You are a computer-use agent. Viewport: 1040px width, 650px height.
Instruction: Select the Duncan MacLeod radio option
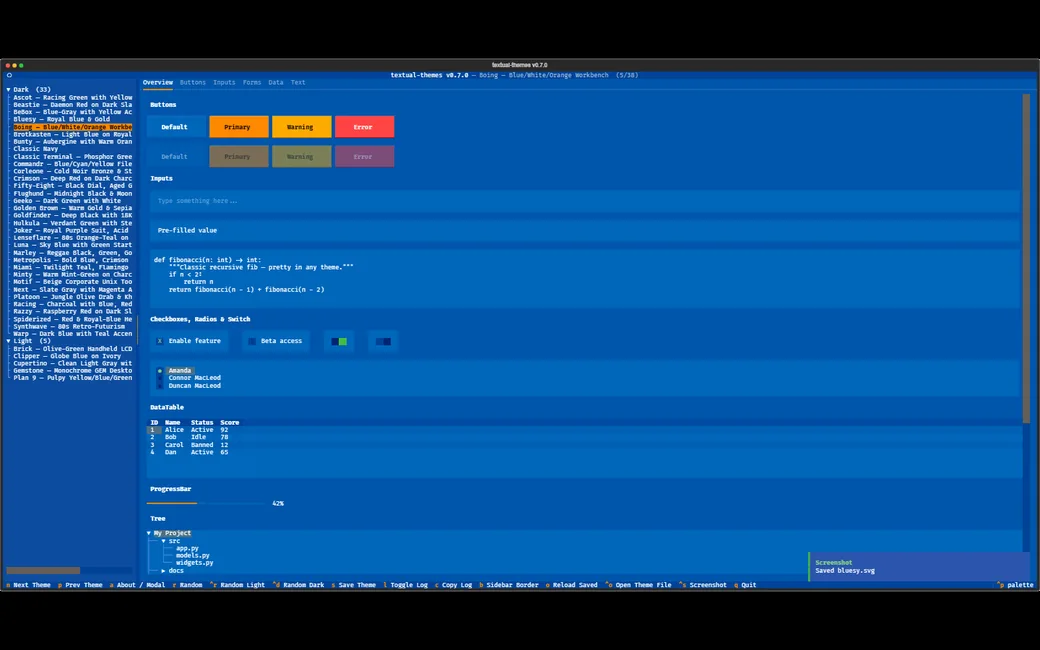pyautogui.click(x=189, y=385)
